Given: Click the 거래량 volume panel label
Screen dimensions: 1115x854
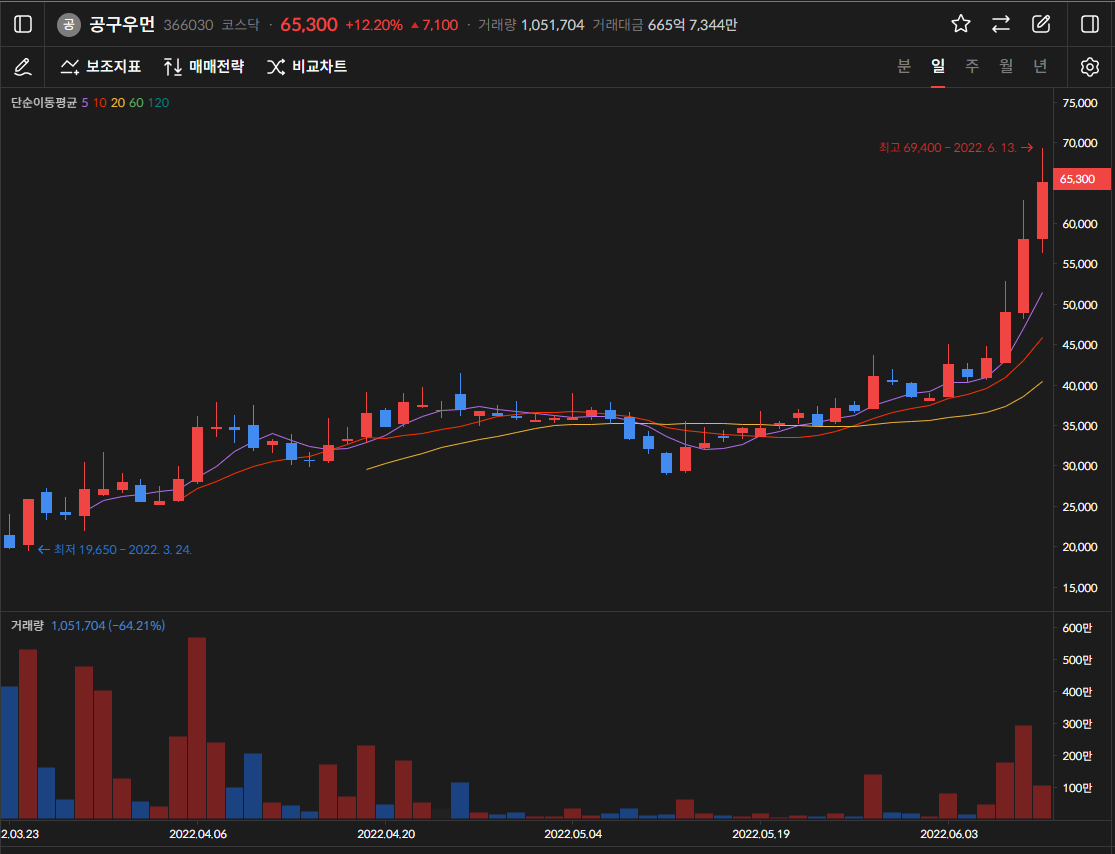Looking at the screenshot, I should [x=27, y=625].
